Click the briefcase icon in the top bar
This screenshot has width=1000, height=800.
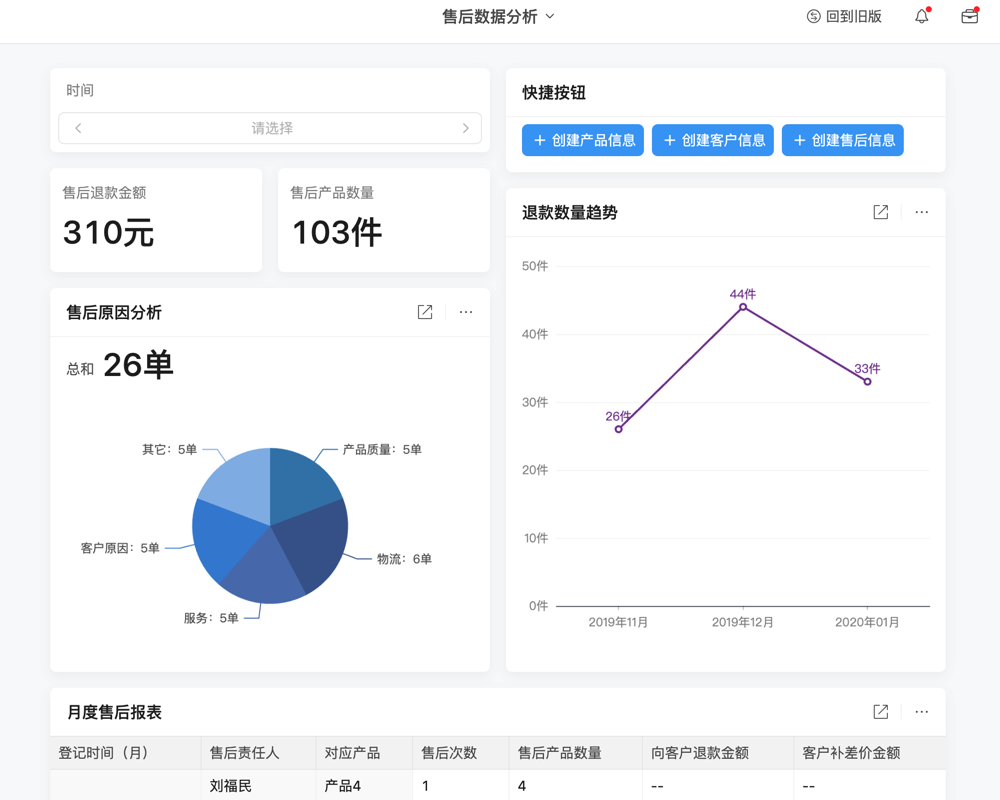(968, 16)
